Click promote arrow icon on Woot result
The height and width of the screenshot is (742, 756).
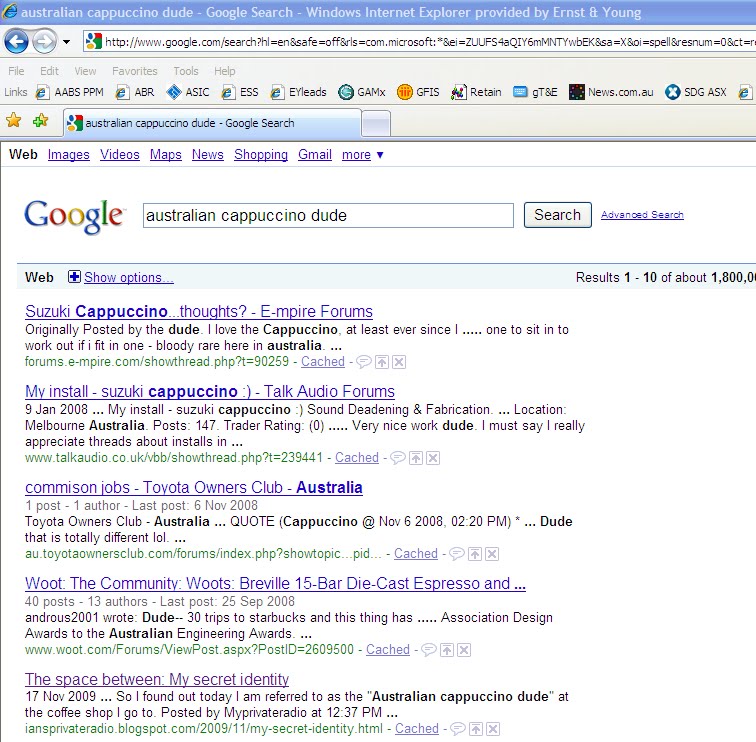pos(447,650)
